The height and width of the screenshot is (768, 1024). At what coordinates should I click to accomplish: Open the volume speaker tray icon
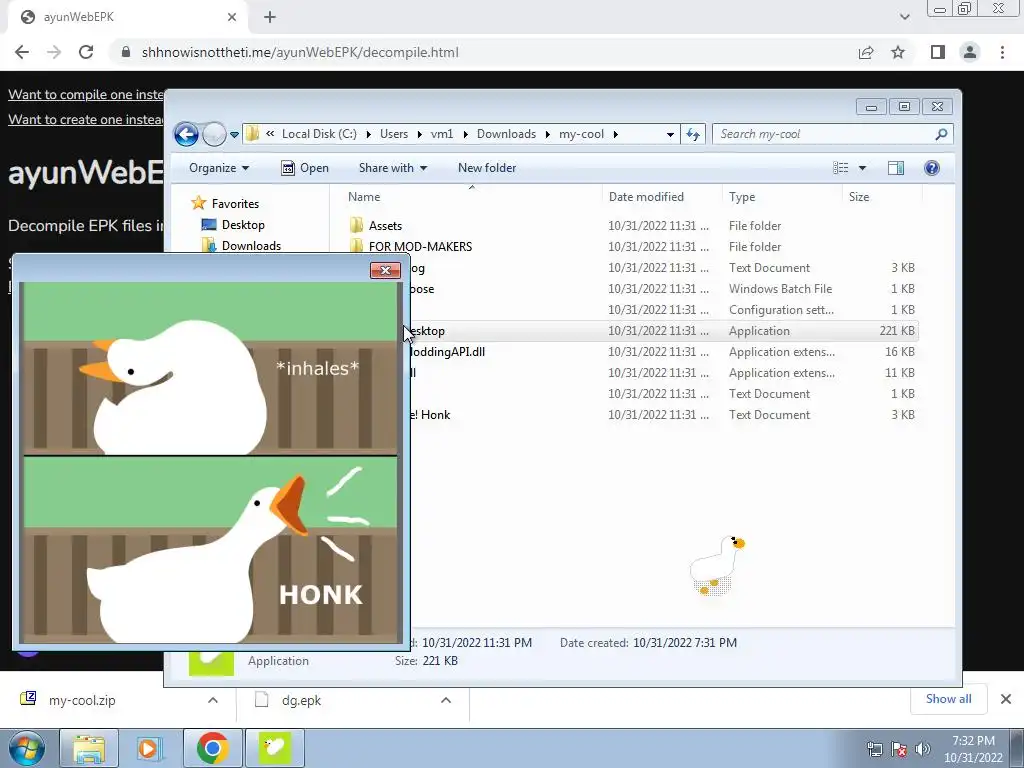pos(922,749)
